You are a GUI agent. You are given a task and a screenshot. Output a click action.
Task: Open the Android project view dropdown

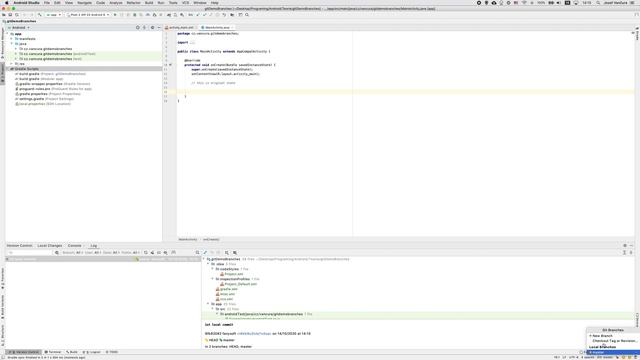click(19, 27)
